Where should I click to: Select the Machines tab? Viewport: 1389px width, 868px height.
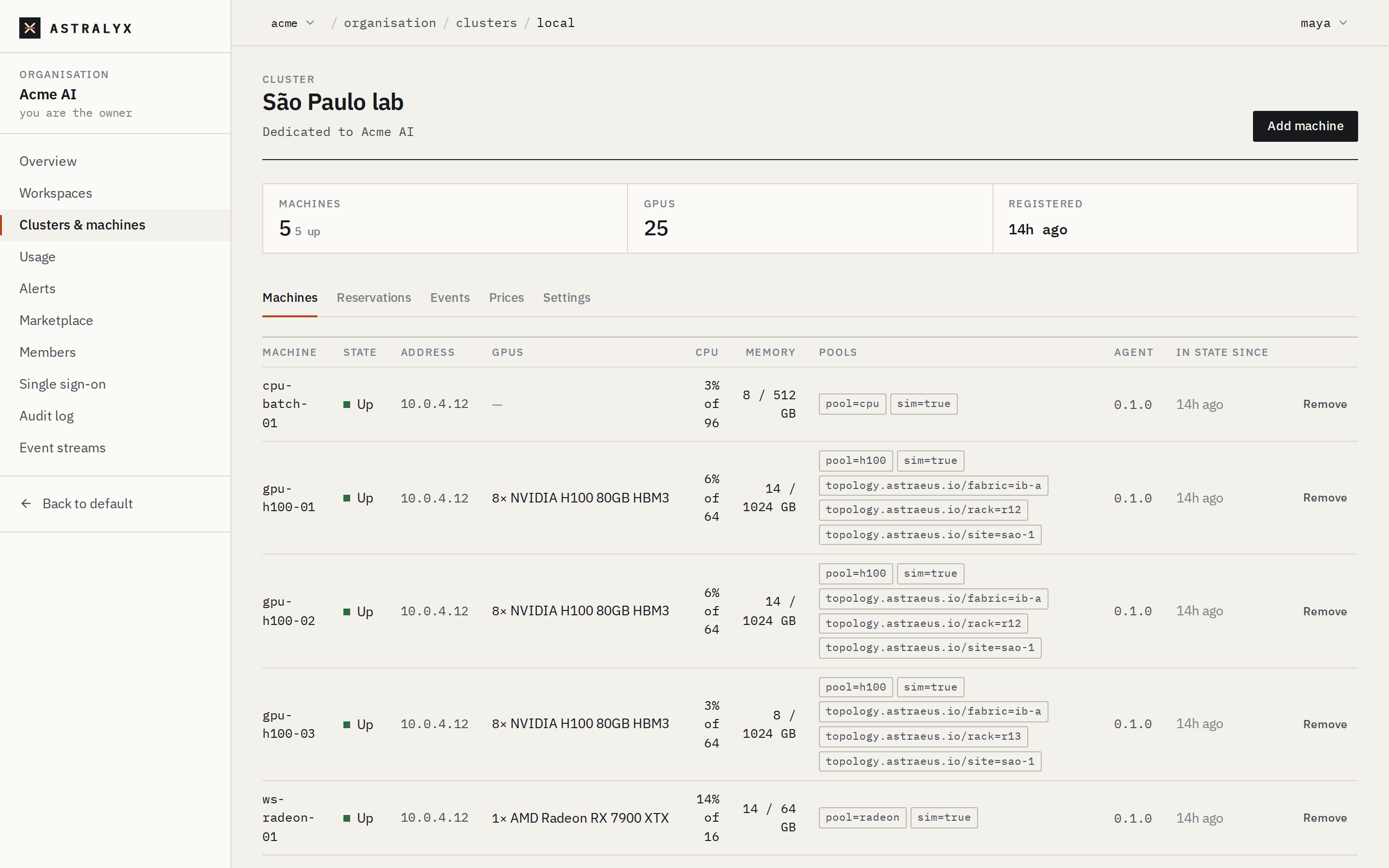click(290, 298)
